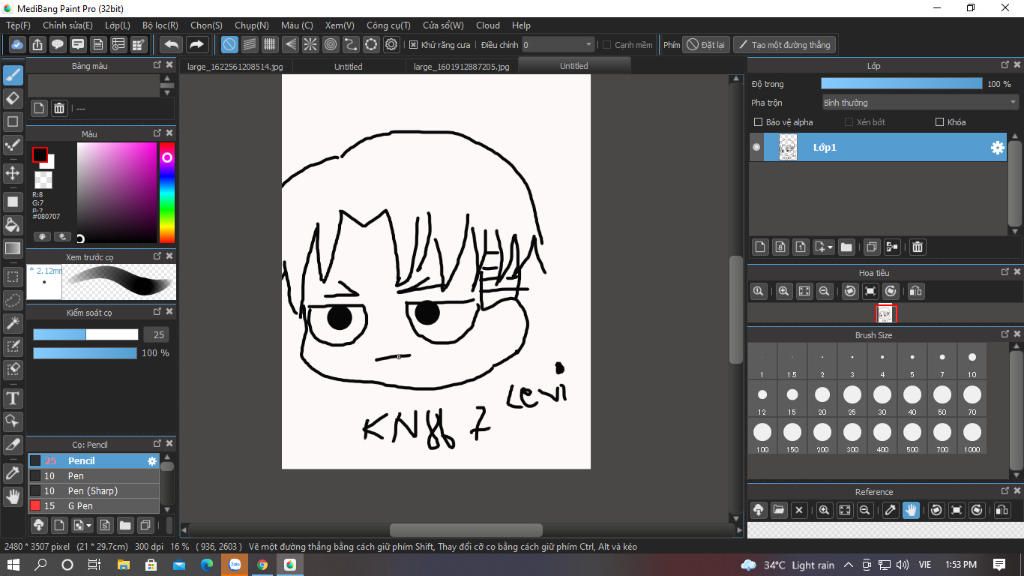This screenshot has width=1024, height=576.
Task: Open the Tệp(F) menu
Action: (x=18, y=25)
